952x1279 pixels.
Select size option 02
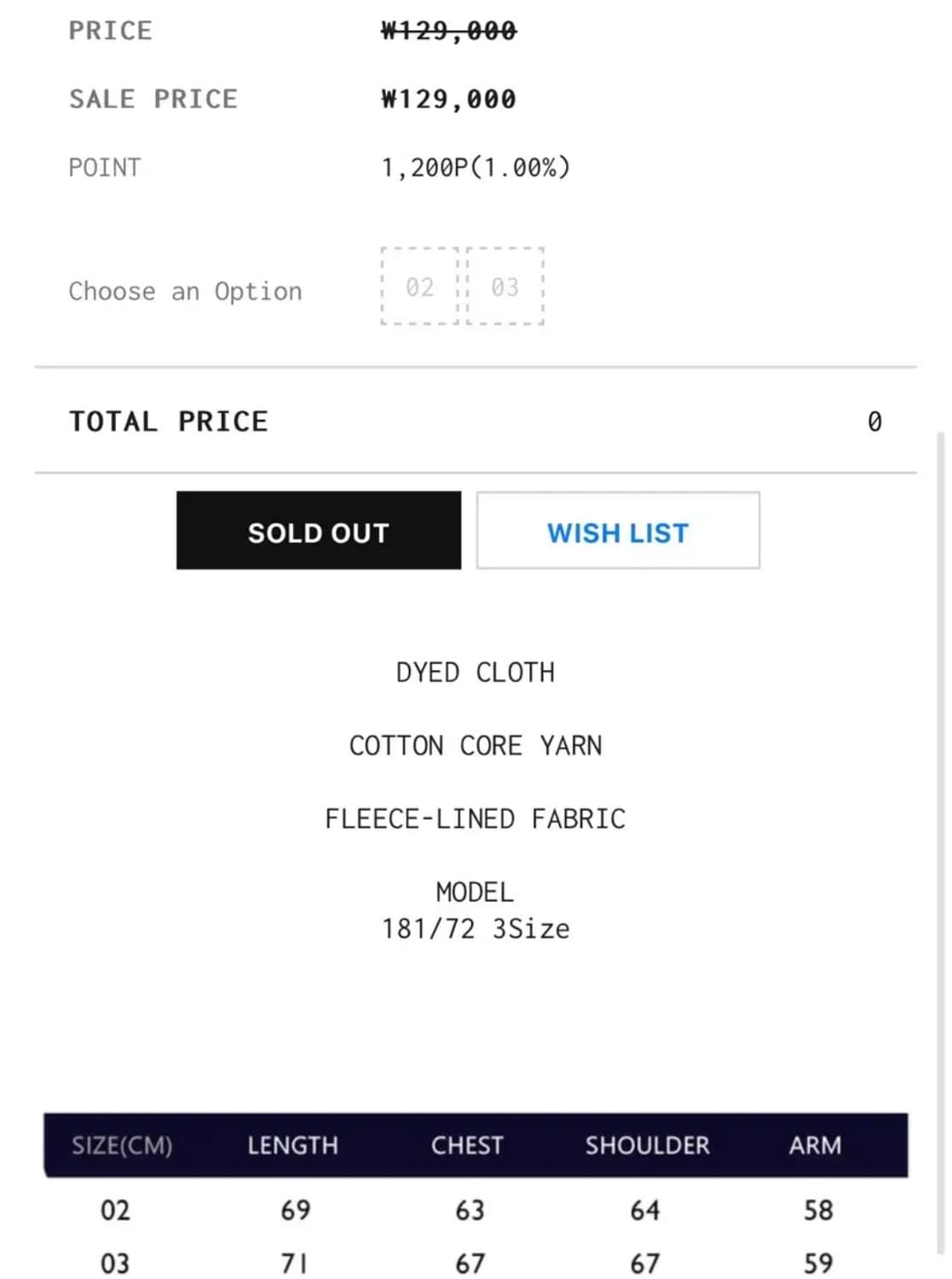click(x=419, y=287)
